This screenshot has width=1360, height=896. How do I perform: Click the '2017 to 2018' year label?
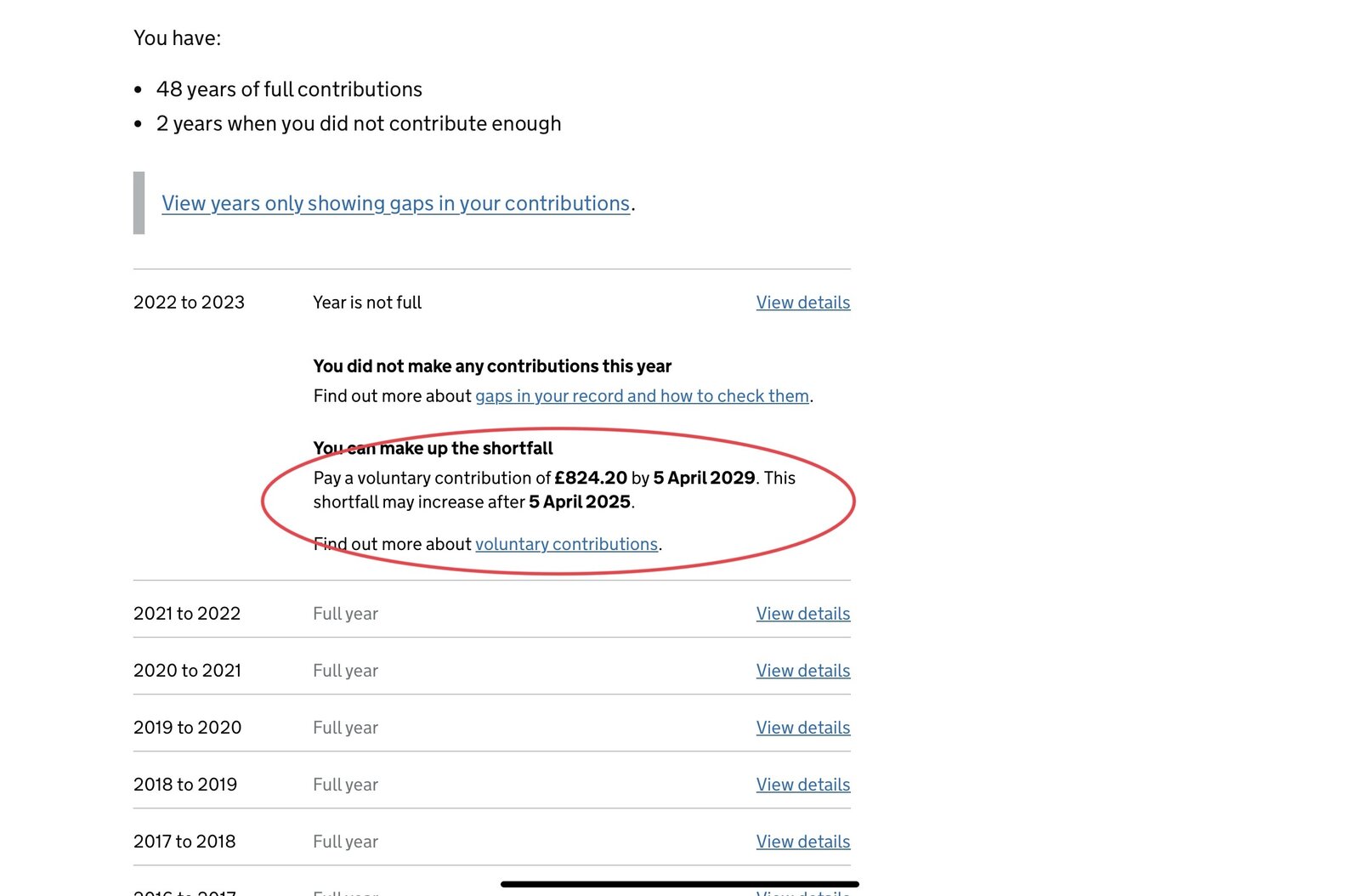(x=184, y=842)
